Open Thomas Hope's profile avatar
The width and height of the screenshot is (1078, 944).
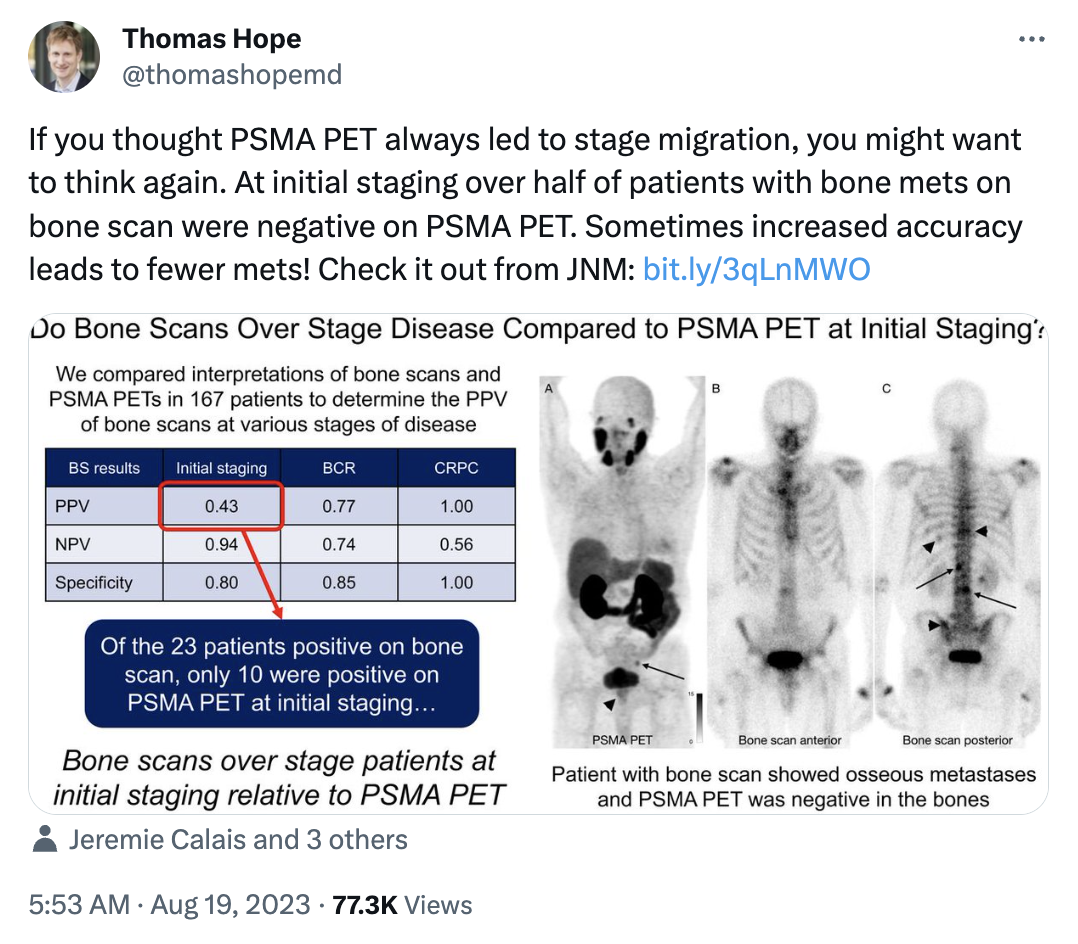[64, 57]
